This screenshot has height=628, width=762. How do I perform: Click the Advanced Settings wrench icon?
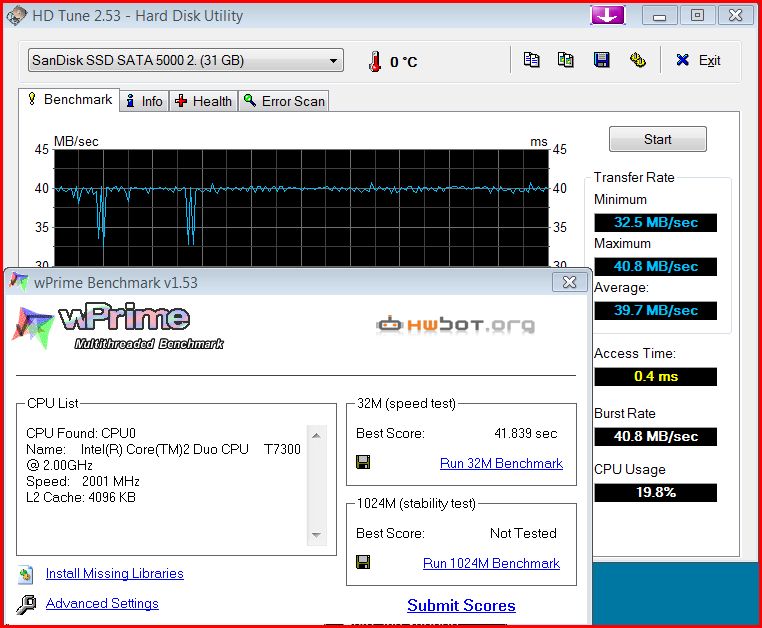point(26,605)
